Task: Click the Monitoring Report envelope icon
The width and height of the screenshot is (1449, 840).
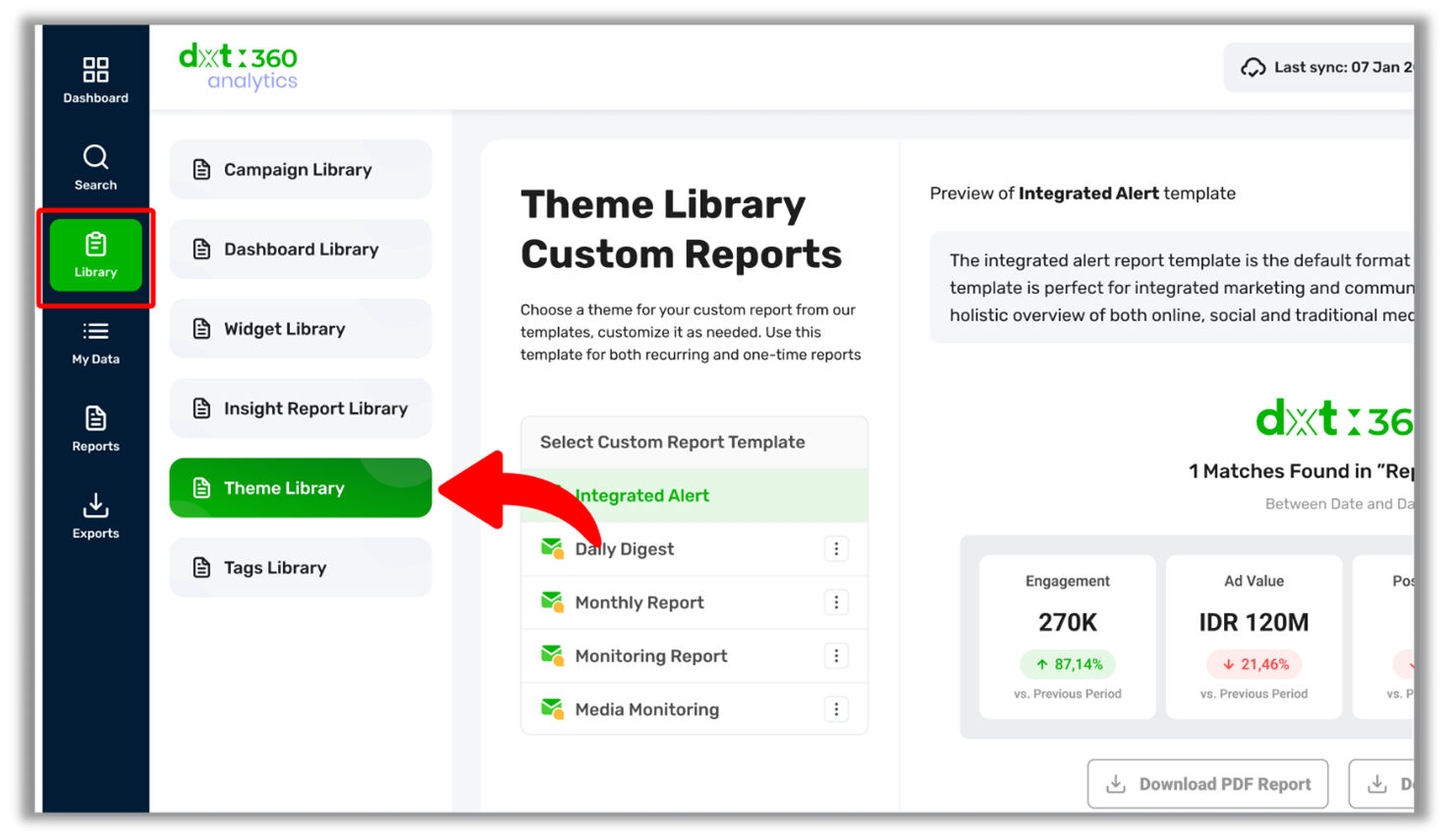Action: [x=552, y=655]
